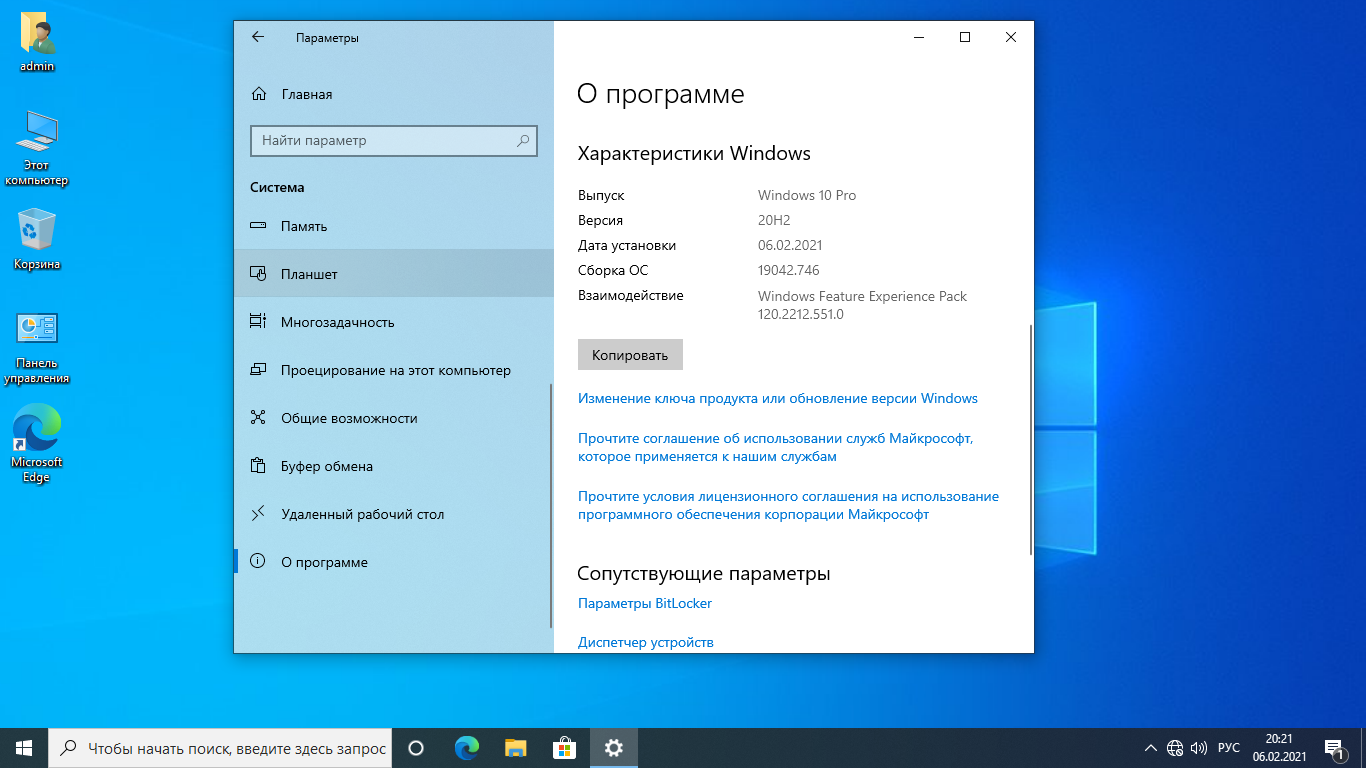Open Диспетчер устройств link
This screenshot has height=768, width=1366.
[x=646, y=642]
